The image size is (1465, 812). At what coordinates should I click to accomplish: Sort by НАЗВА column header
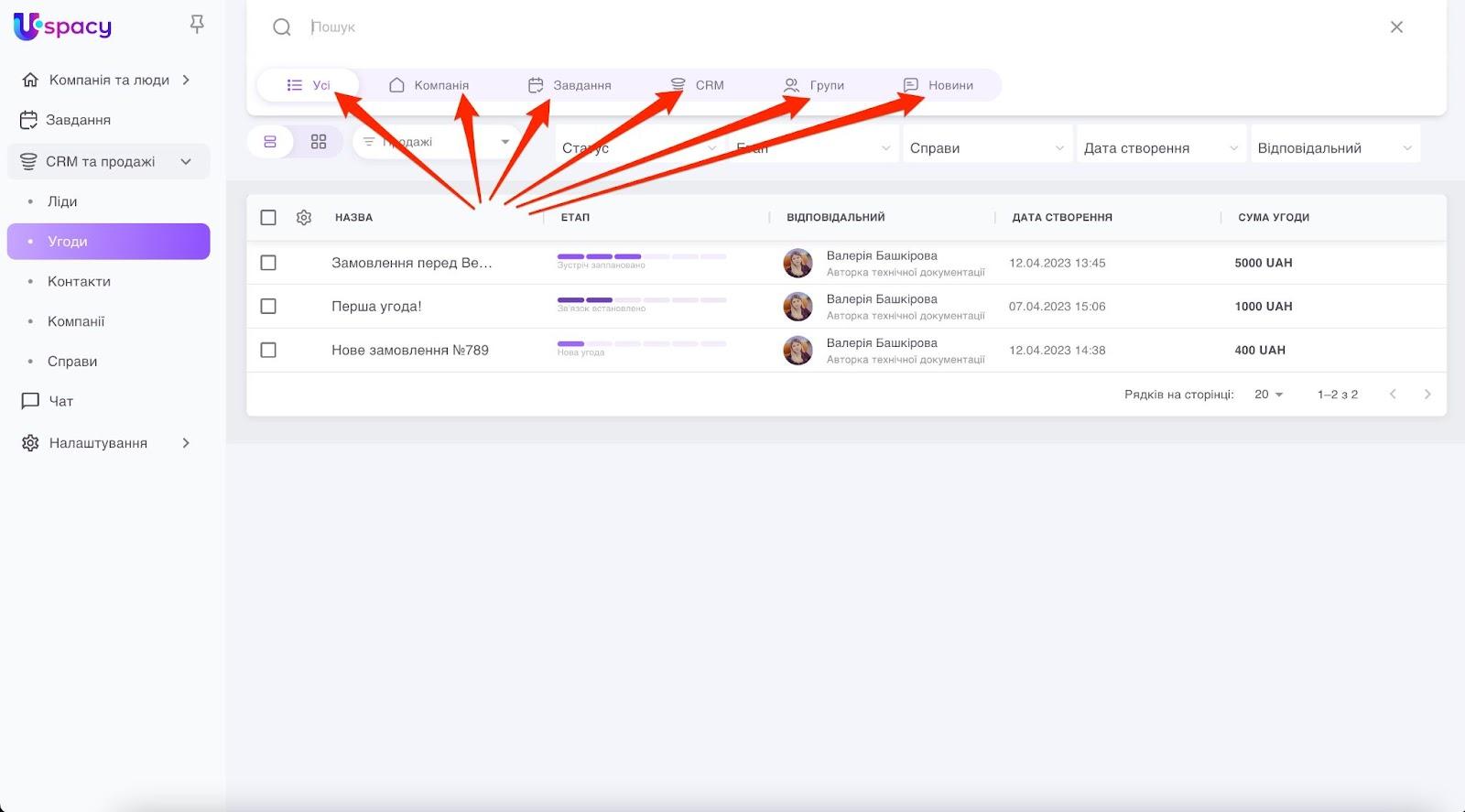coord(353,218)
